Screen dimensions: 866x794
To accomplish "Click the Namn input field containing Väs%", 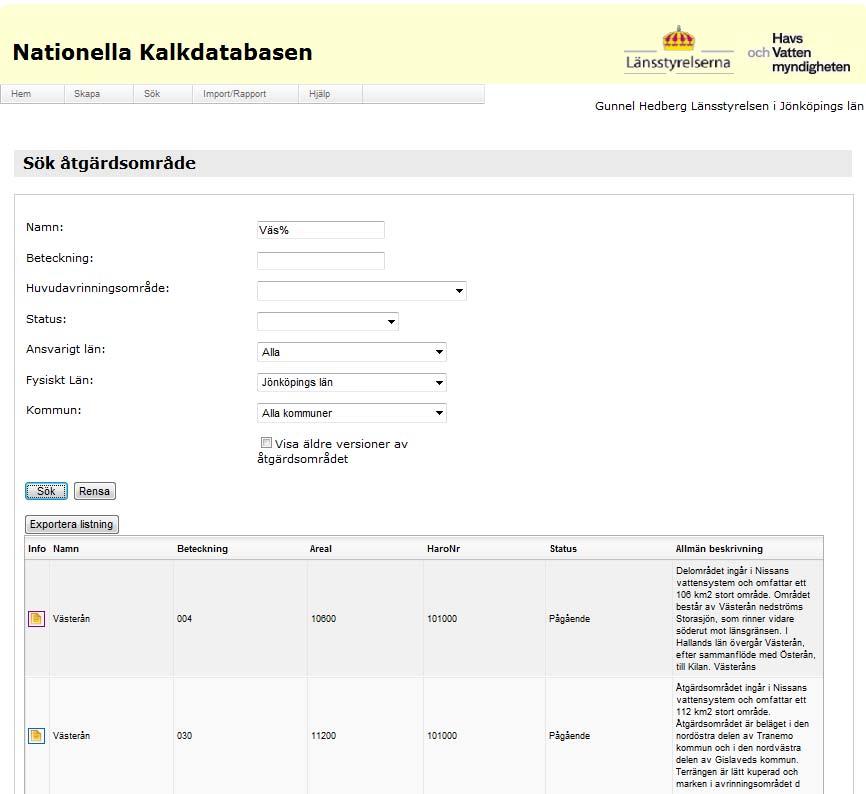I will (321, 230).
